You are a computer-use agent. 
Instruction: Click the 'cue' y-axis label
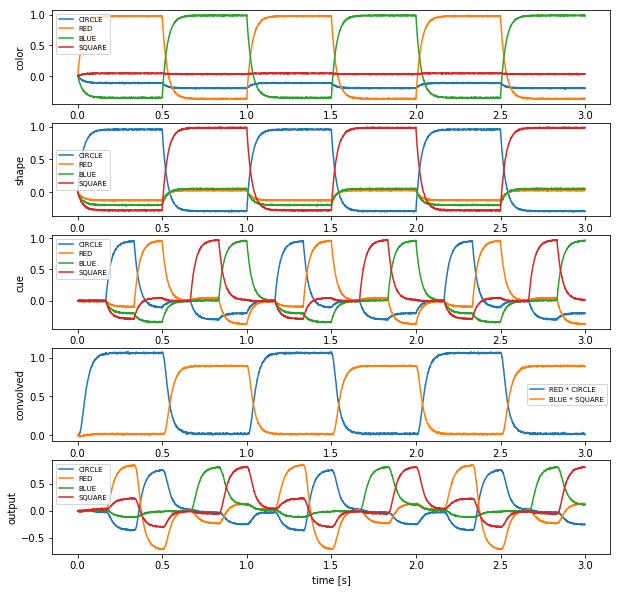[19, 285]
